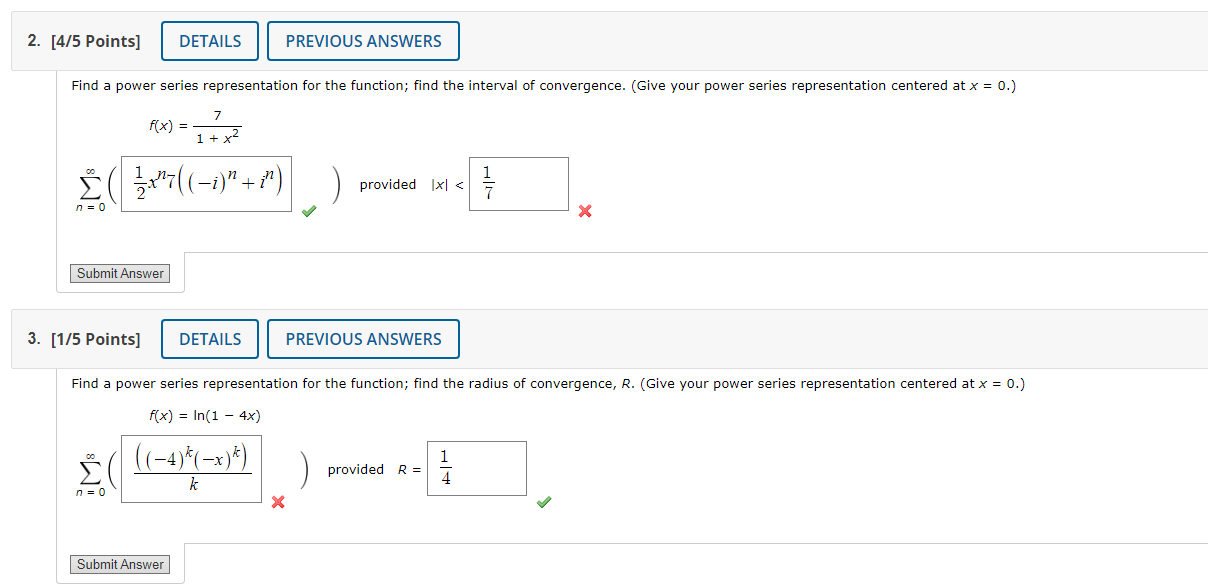Submit the answer for question 3

point(120,564)
